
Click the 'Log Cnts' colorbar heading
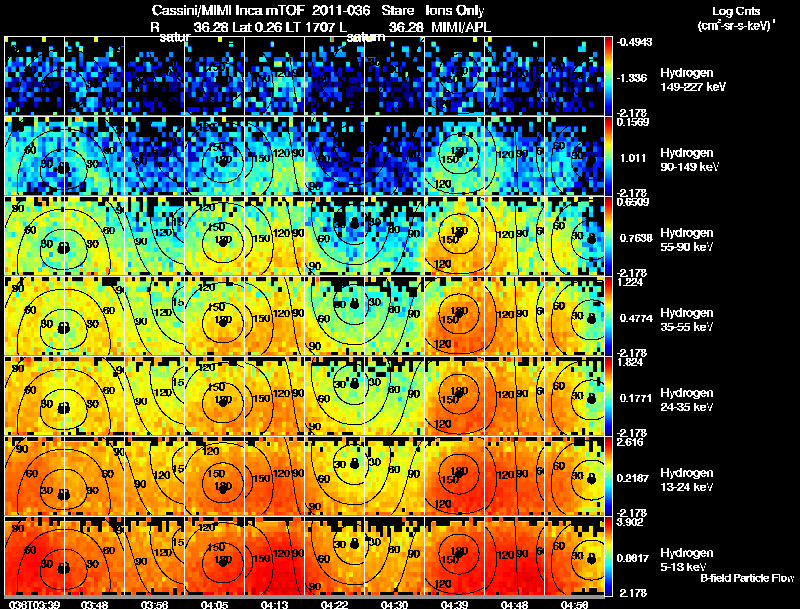(736, 11)
